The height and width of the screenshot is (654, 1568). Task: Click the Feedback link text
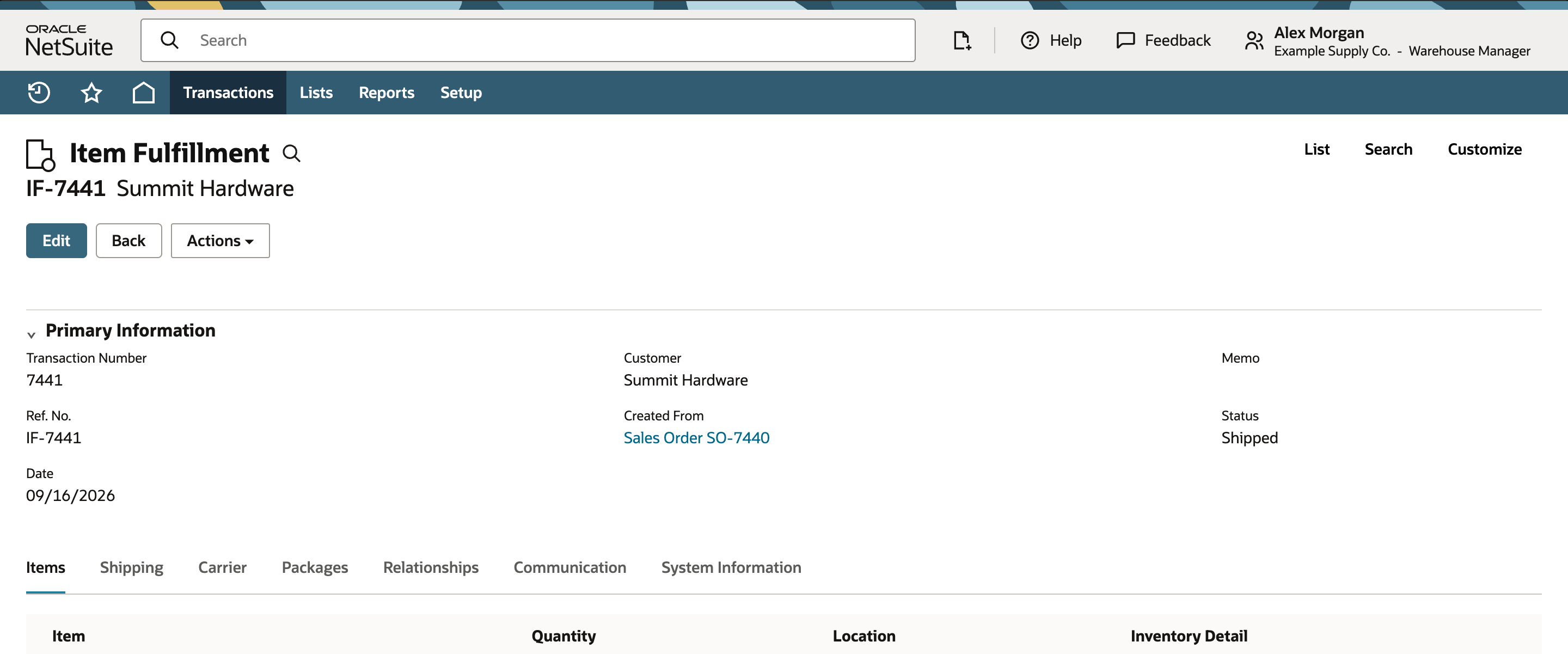coord(1177,40)
